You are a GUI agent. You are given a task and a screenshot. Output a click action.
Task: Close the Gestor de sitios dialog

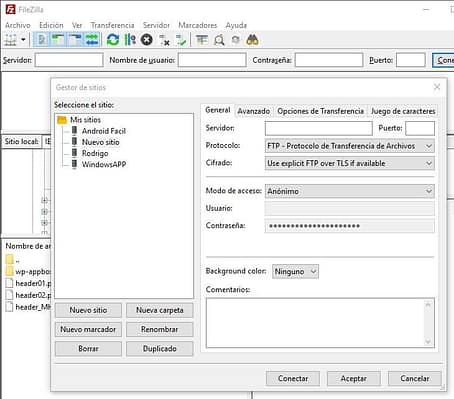437,87
